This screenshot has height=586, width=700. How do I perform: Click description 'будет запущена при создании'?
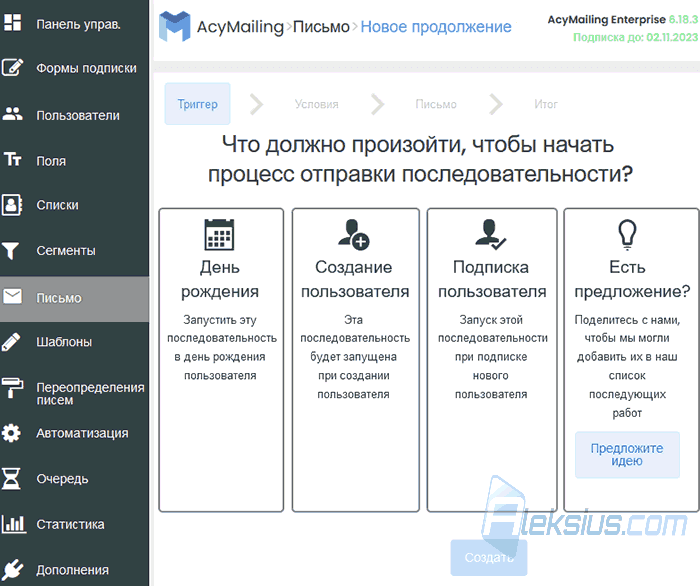354,366
